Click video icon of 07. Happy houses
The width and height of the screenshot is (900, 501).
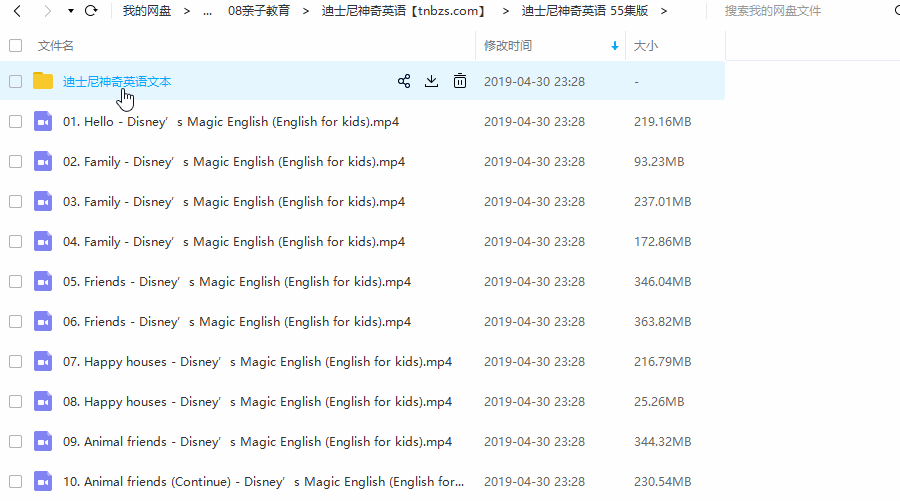pos(43,362)
